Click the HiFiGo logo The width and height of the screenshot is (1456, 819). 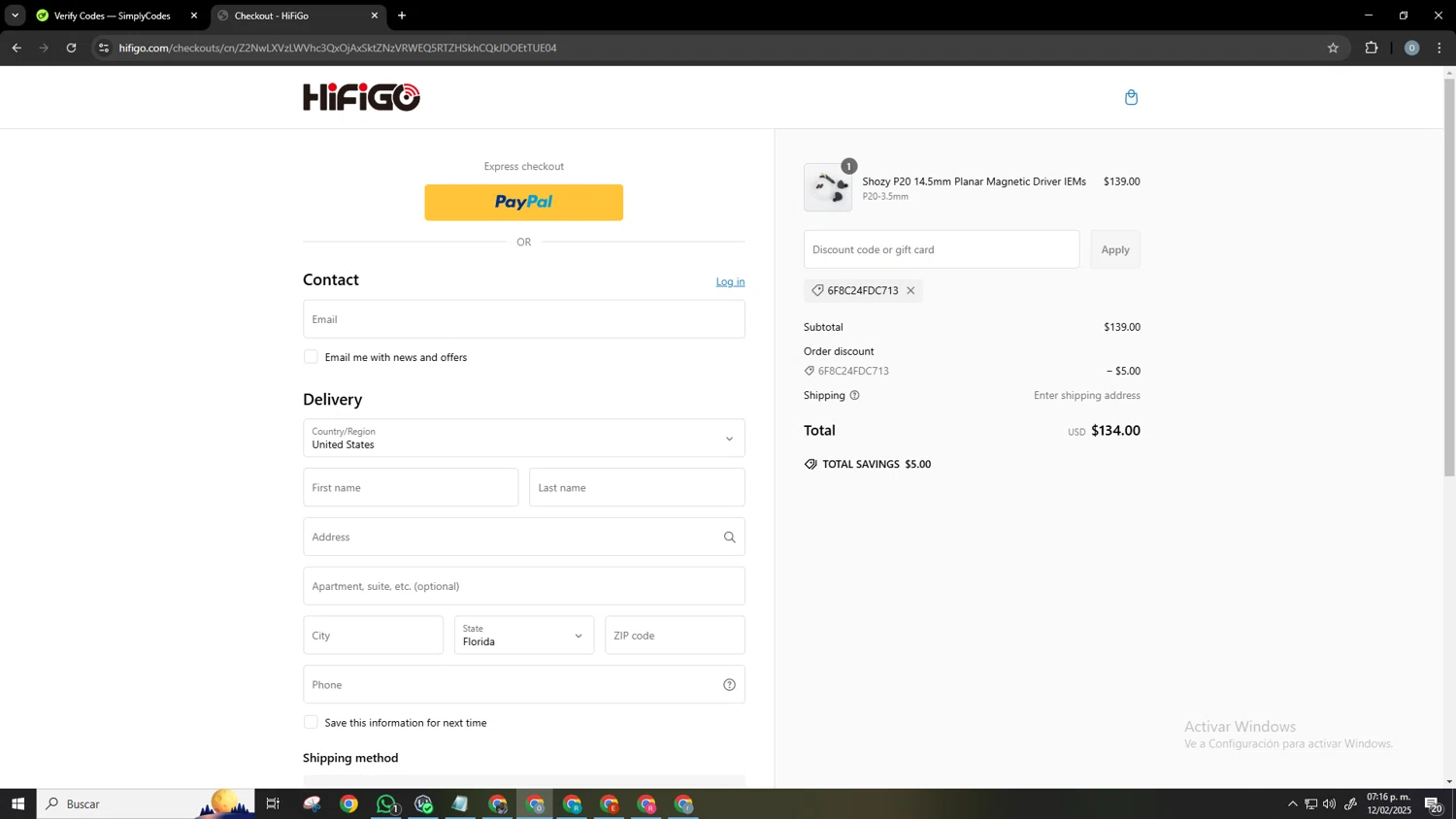point(361,97)
